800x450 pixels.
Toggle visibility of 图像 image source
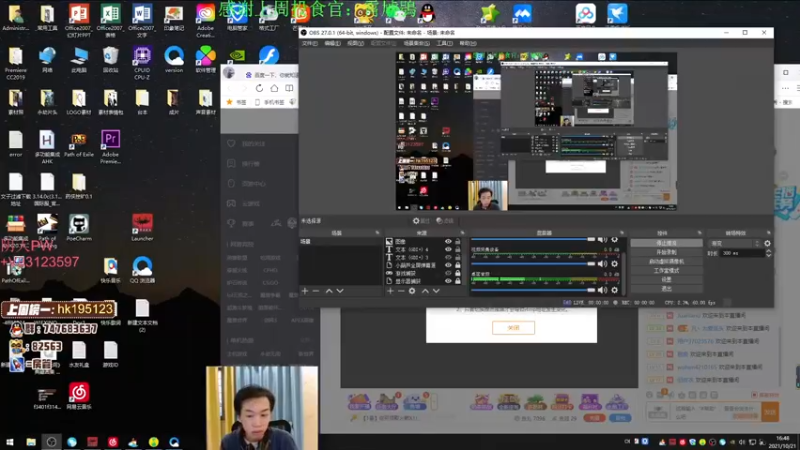pyautogui.click(x=448, y=242)
